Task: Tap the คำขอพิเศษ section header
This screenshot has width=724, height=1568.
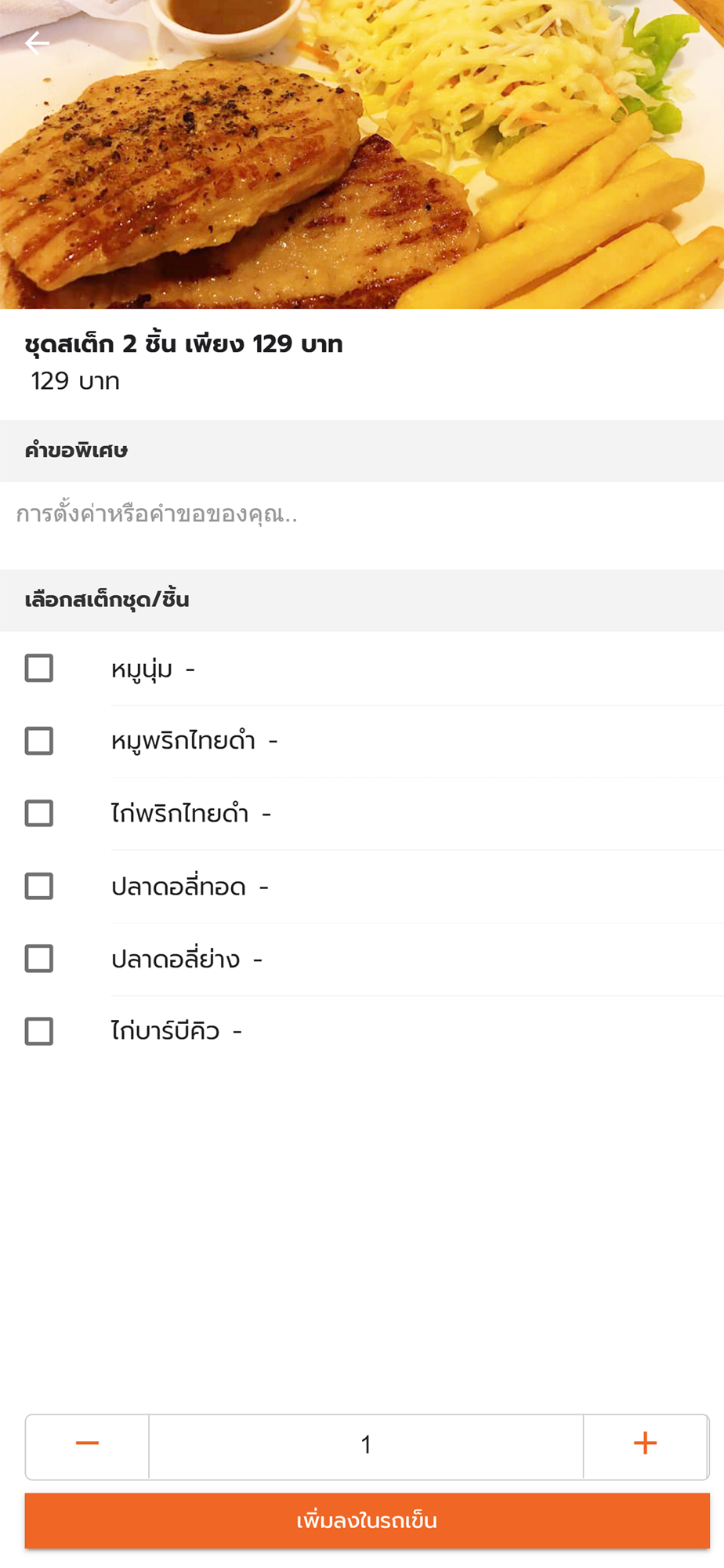Action: 76,451
